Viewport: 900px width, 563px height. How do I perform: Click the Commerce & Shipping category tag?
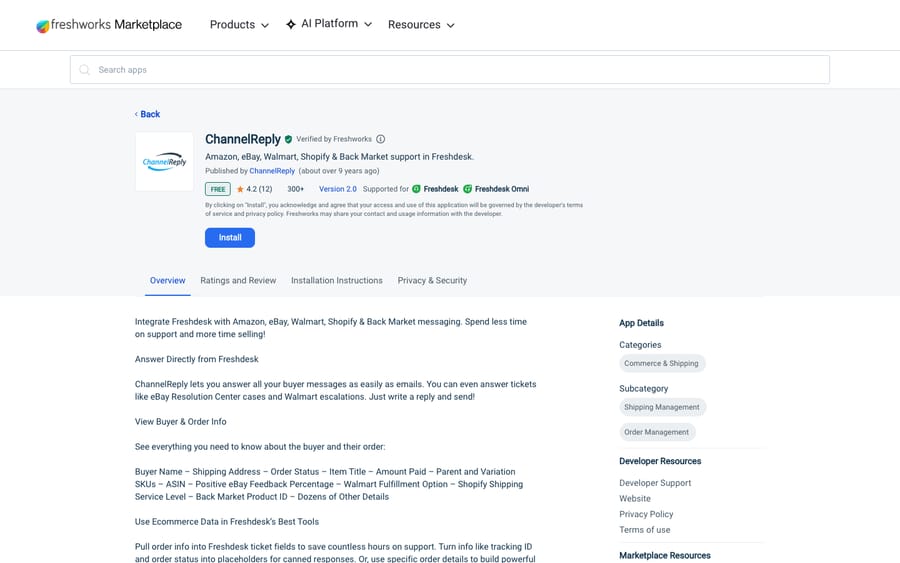pyautogui.click(x=662, y=363)
